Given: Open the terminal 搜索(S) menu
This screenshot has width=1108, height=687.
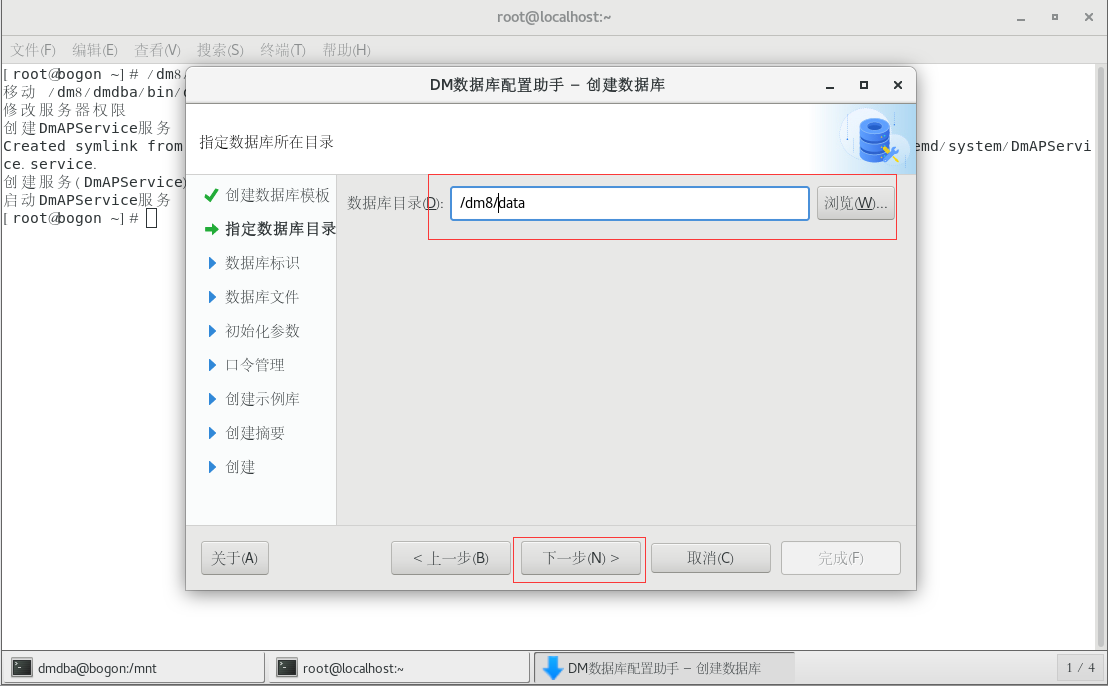Looking at the screenshot, I should [x=220, y=50].
